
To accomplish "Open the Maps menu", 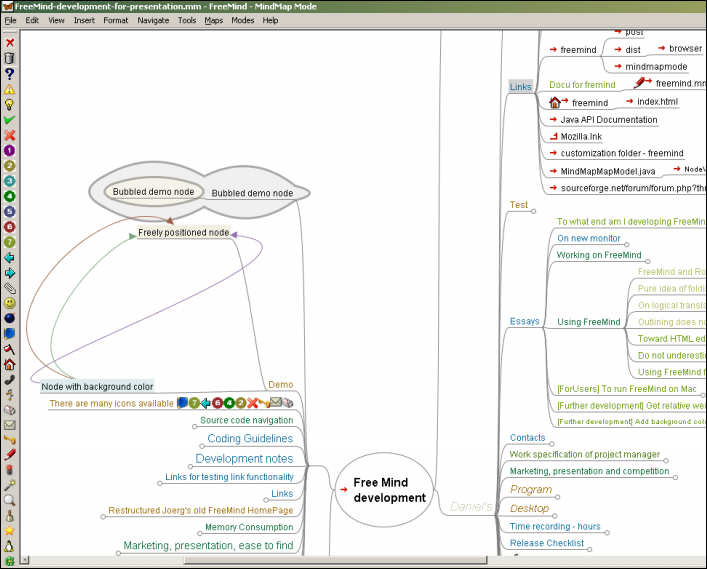I will (214, 20).
